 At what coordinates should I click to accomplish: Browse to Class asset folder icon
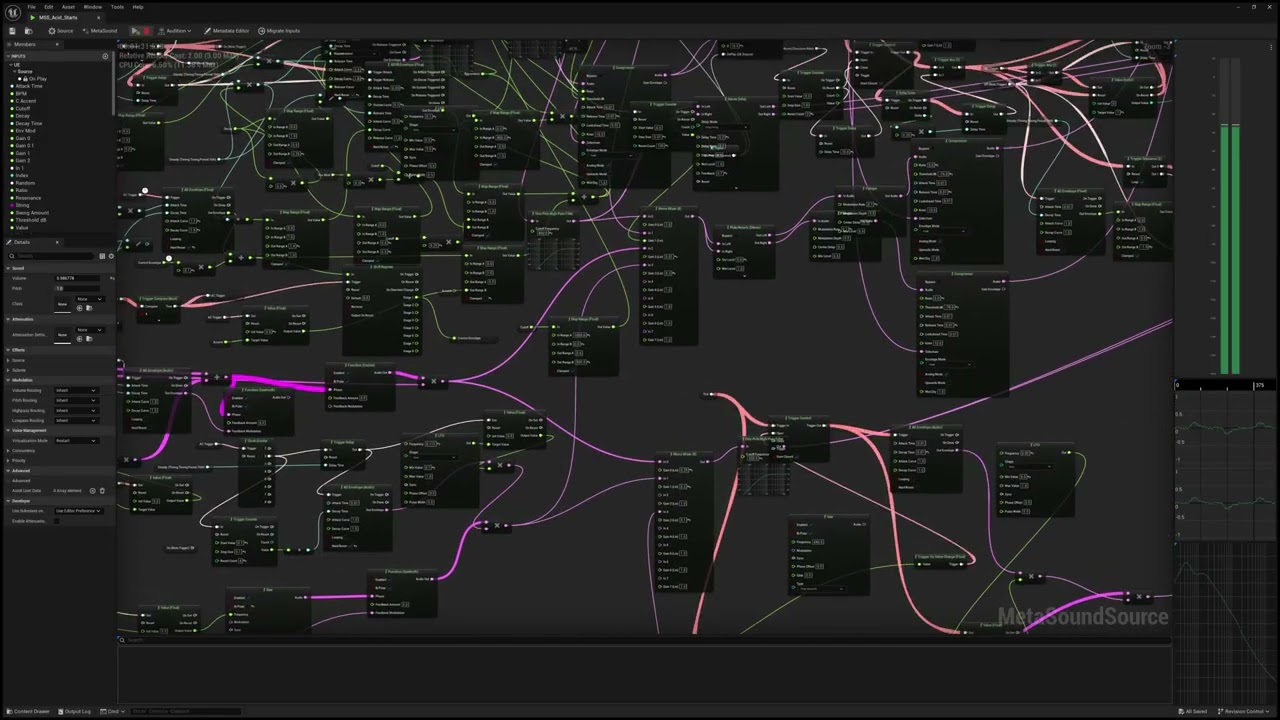coord(89,308)
